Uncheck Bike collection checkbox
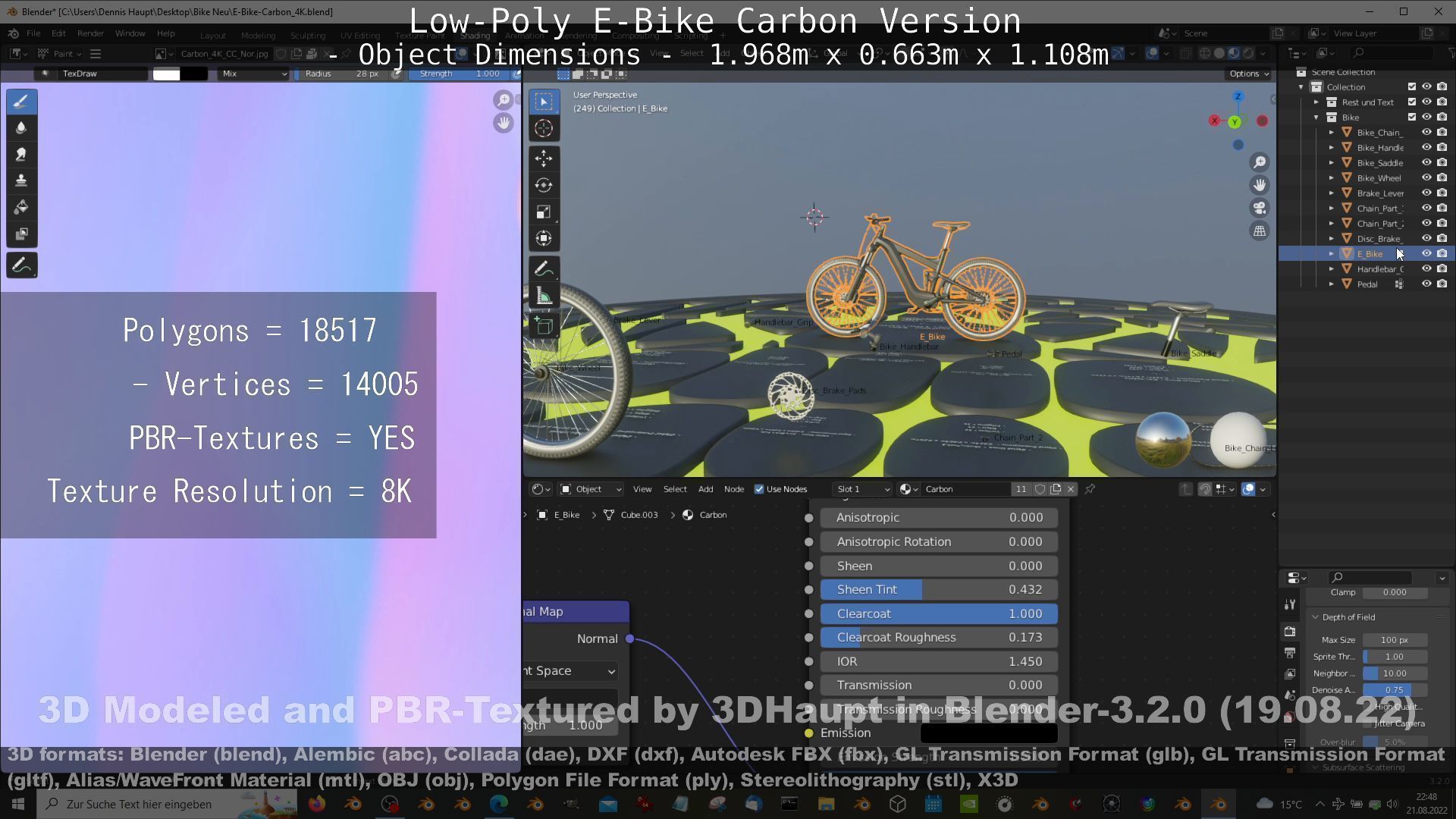Screen dimensions: 1456x819 point(1412,118)
